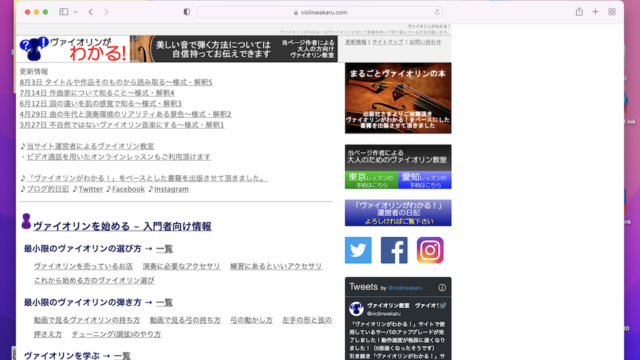Image resolution: width=640 pixels, height=360 pixels.
Task: Show the tab overview grid
Action: coord(612,12)
